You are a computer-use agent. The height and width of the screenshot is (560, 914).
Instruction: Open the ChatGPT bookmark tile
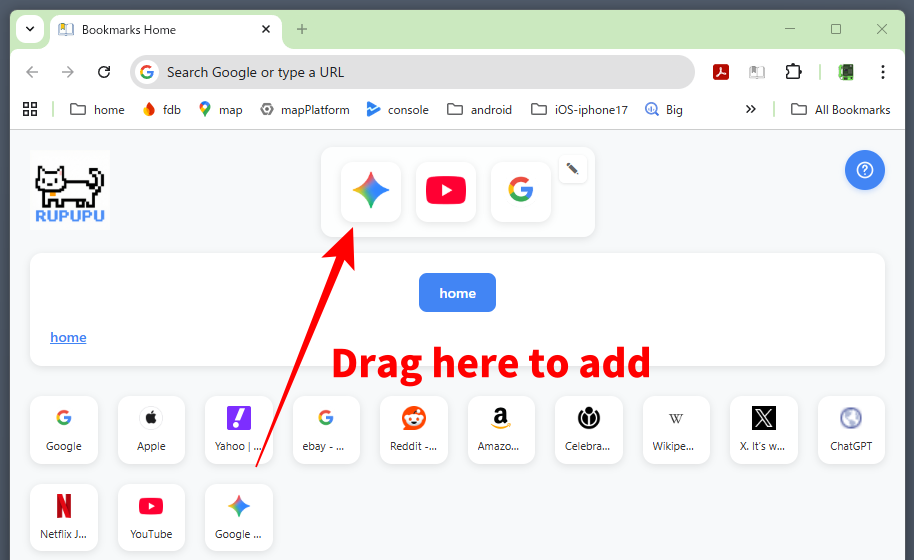tap(851, 430)
